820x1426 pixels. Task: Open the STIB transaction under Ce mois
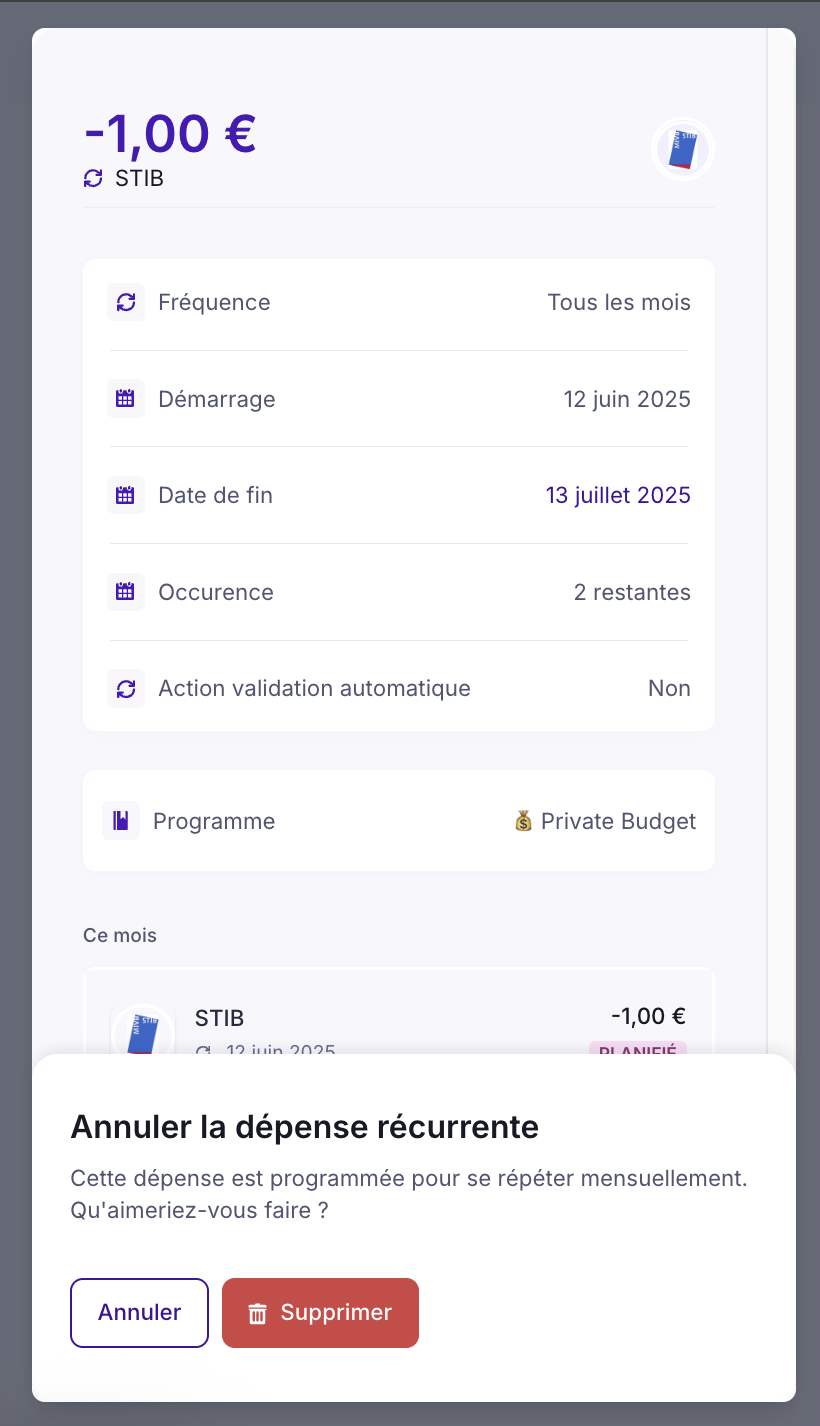[398, 1020]
